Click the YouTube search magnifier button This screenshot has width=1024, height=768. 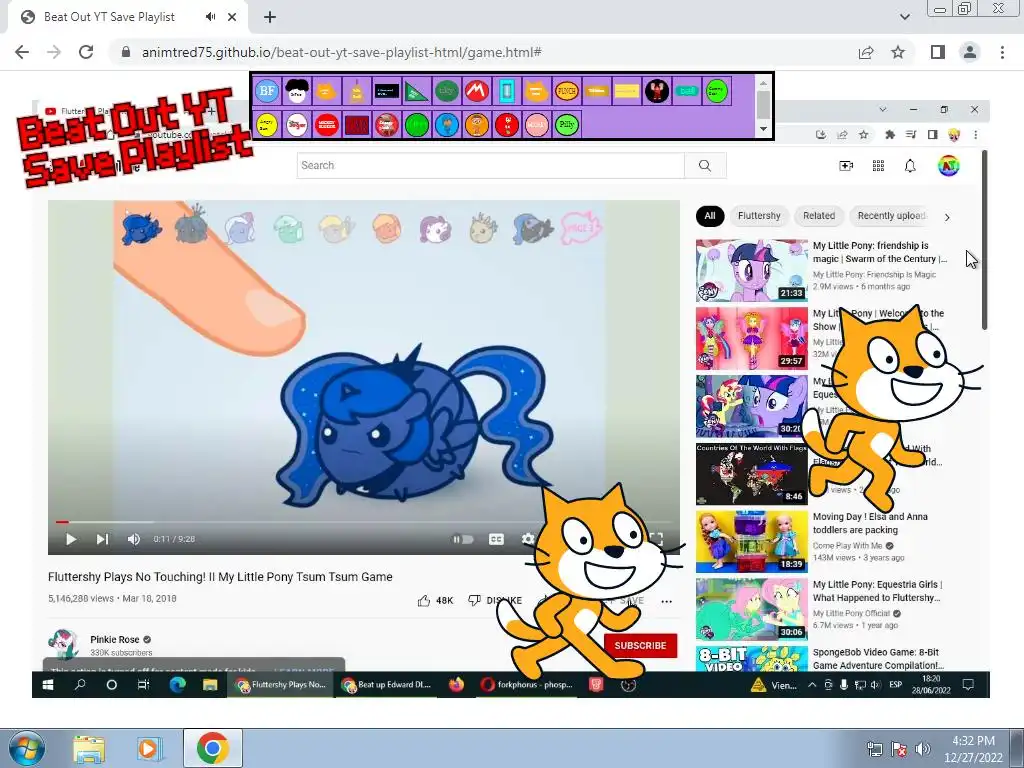click(x=705, y=165)
